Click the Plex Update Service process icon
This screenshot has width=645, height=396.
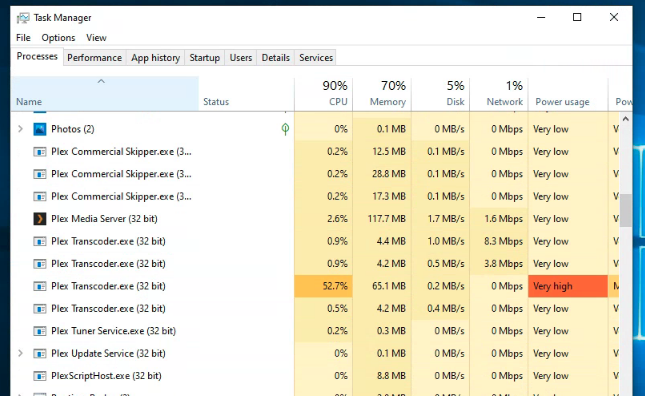pyautogui.click(x=39, y=354)
